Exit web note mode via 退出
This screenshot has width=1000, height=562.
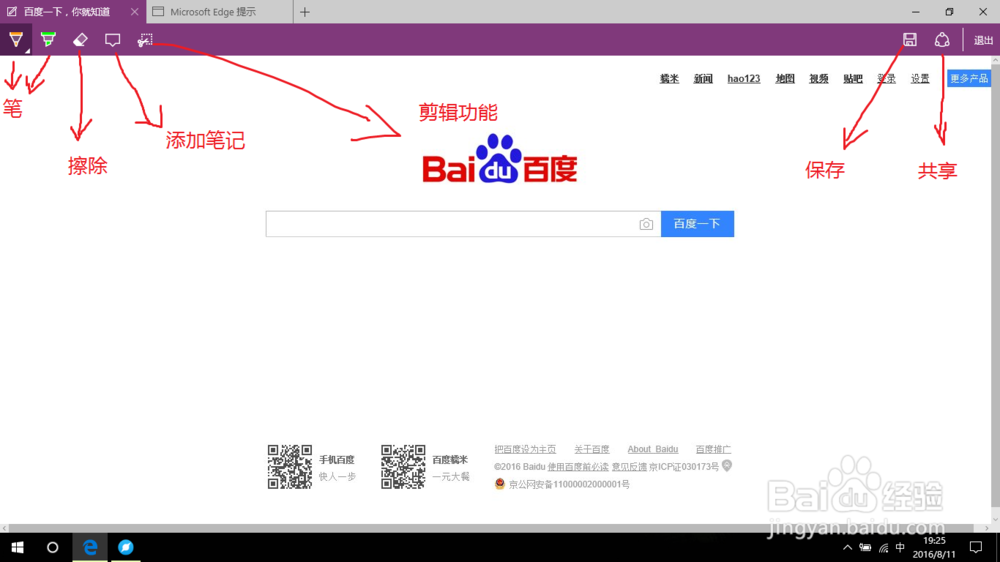[x=983, y=40]
